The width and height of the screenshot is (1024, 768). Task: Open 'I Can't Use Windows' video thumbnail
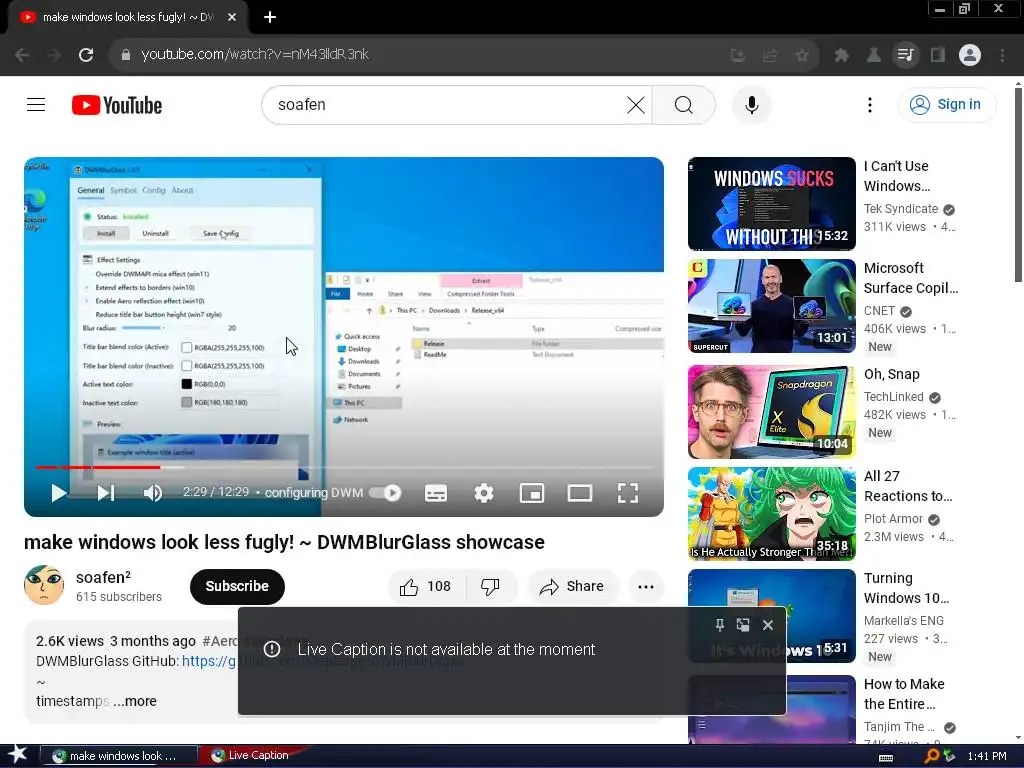[x=771, y=204]
